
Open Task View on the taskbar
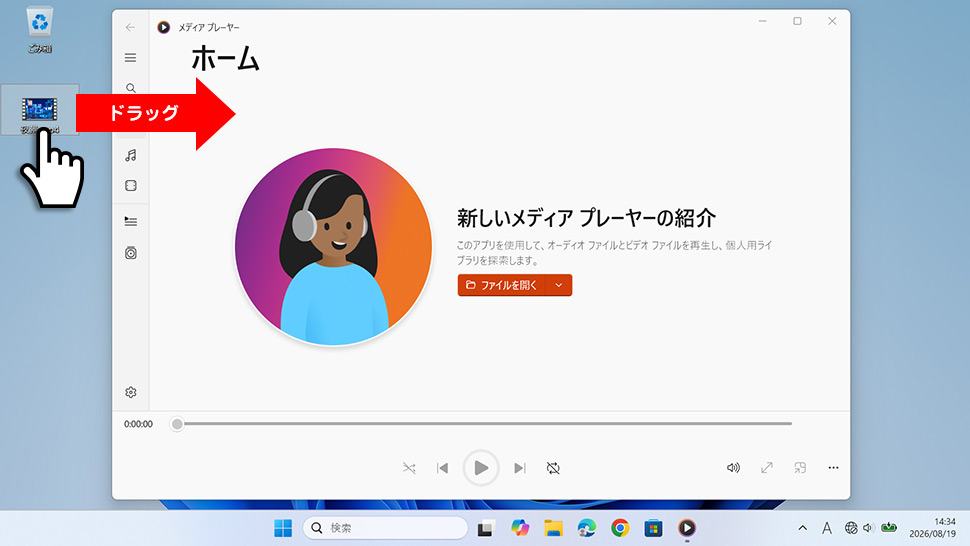pyautogui.click(x=486, y=528)
